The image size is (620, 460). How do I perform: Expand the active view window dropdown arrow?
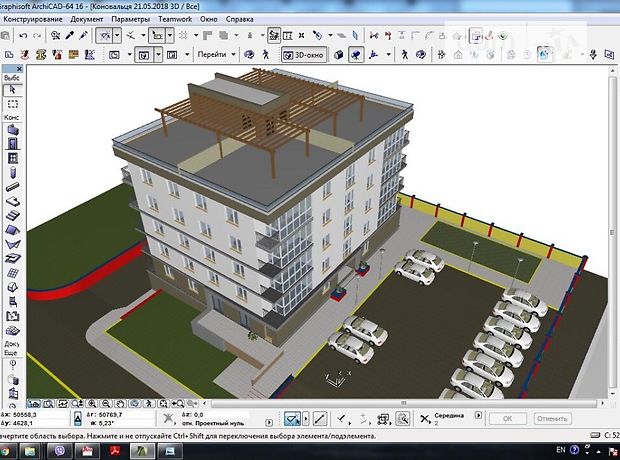point(158,55)
